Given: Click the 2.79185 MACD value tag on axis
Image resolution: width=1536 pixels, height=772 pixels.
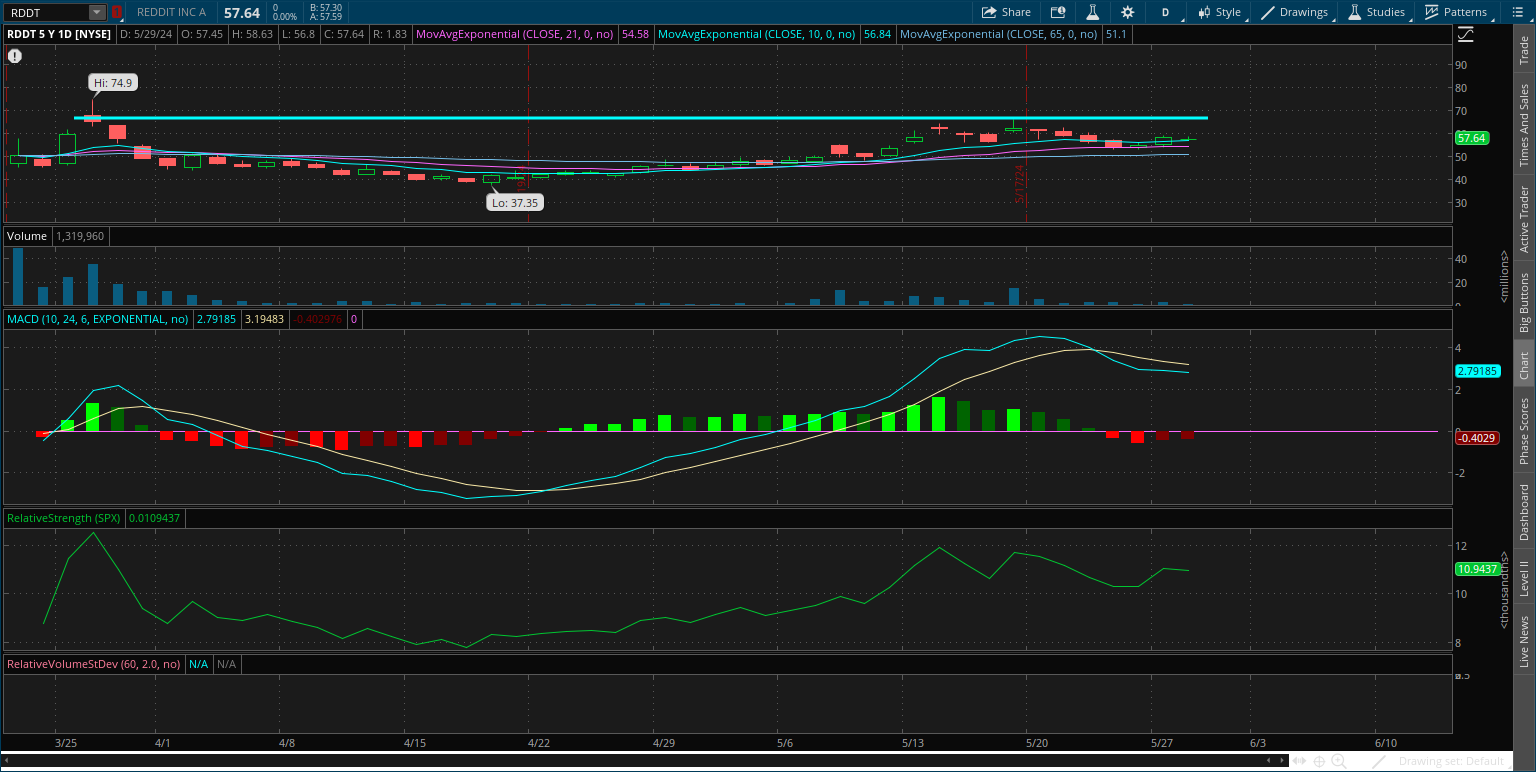Looking at the screenshot, I should (x=1476, y=371).
